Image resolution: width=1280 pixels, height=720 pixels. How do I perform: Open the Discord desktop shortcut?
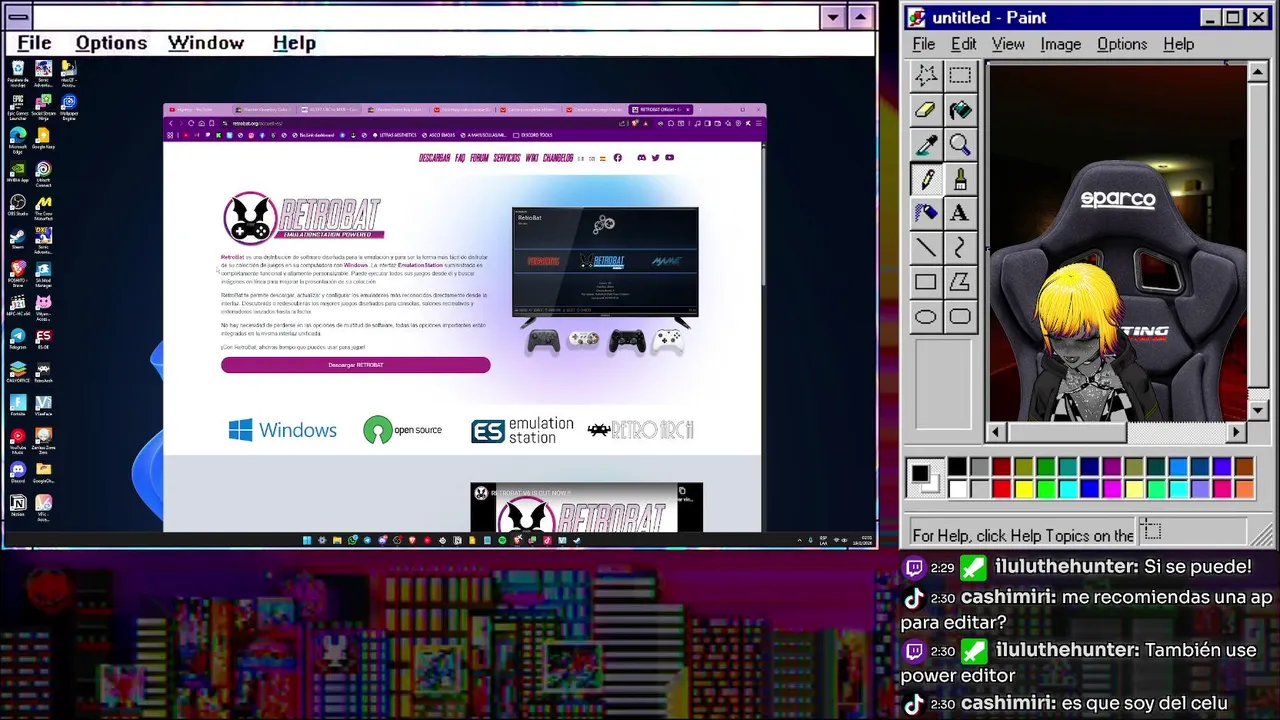[17, 472]
